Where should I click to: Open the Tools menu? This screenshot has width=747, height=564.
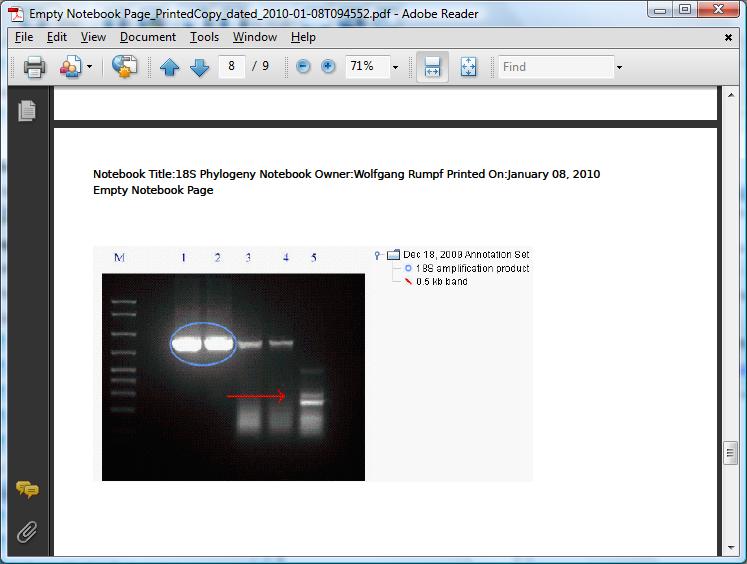[204, 37]
